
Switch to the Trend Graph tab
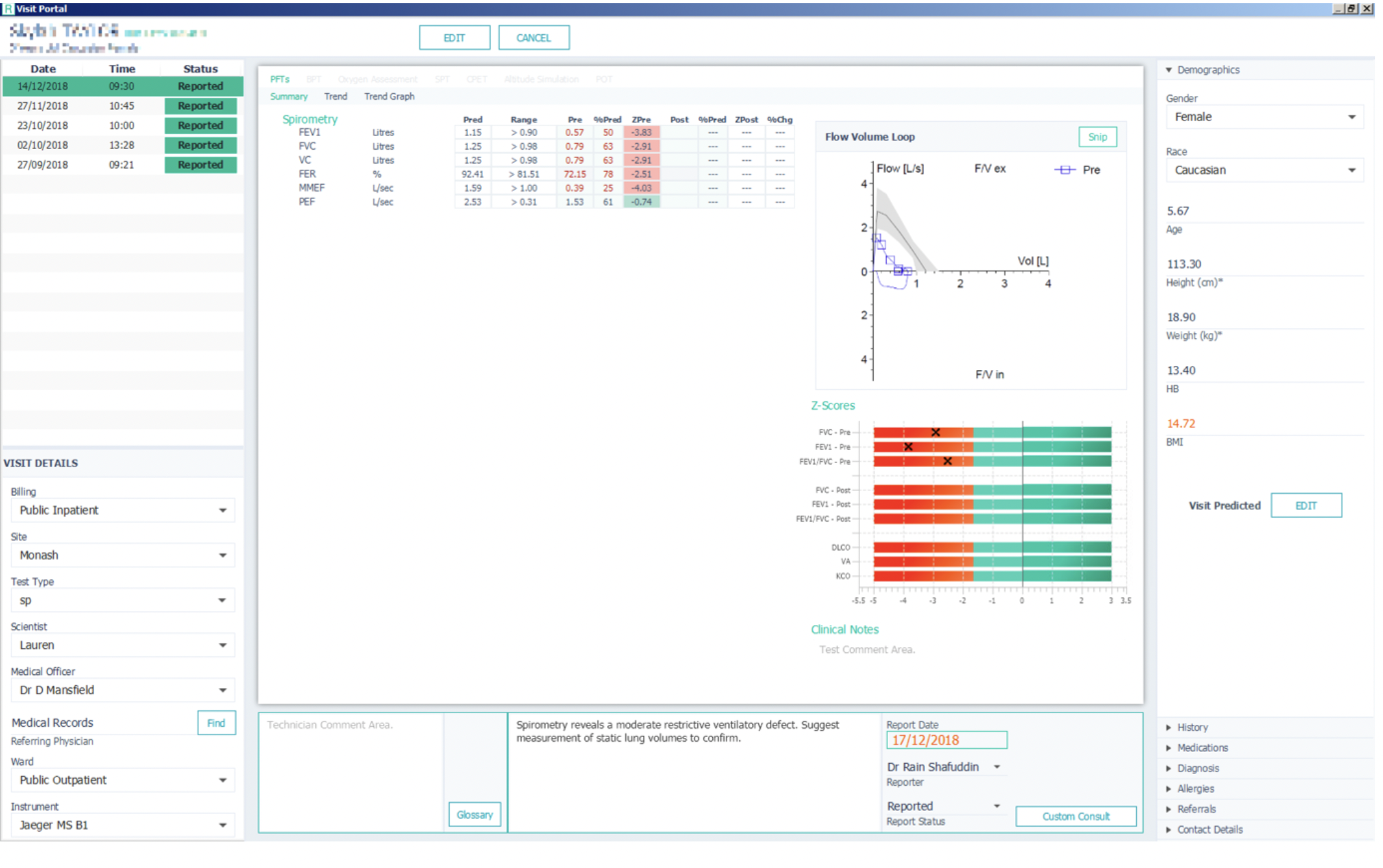coord(389,97)
